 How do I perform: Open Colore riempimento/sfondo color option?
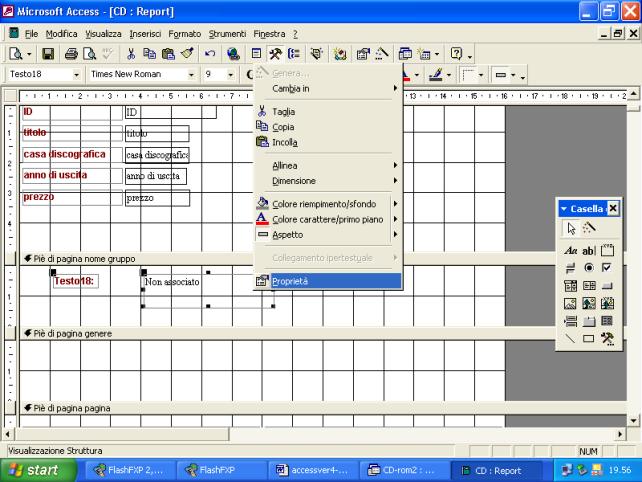325,204
